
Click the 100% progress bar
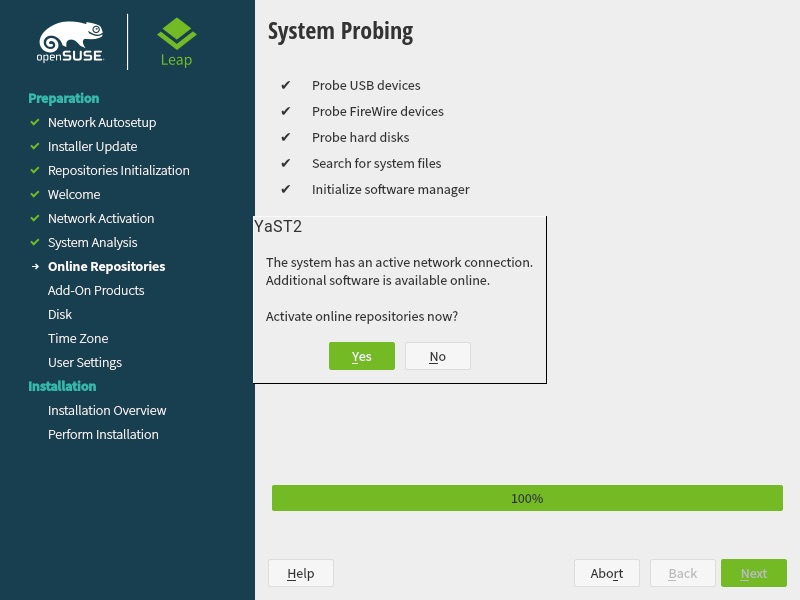click(x=527, y=498)
